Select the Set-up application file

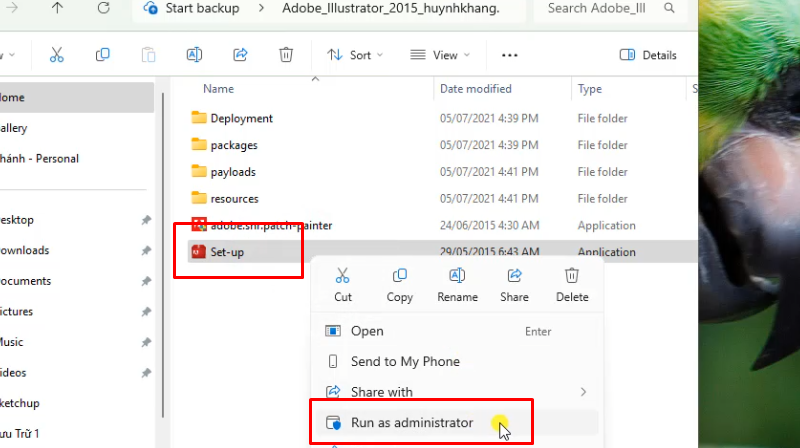227,252
